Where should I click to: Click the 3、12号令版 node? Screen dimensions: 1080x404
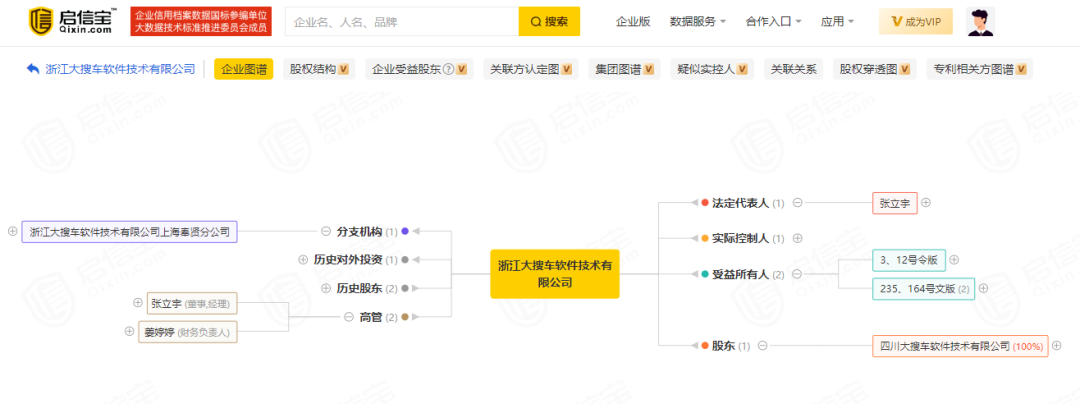908,259
